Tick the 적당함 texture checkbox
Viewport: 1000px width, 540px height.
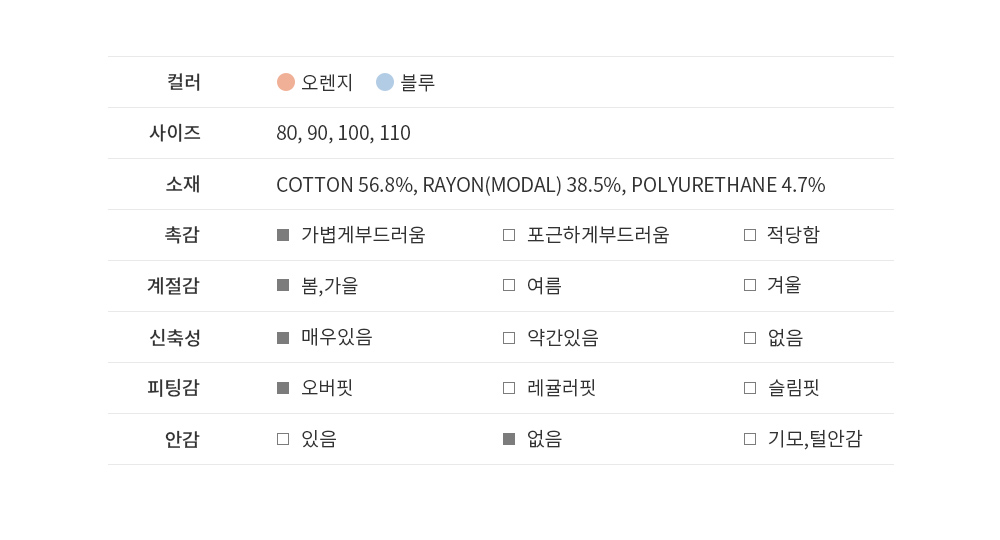[x=750, y=235]
